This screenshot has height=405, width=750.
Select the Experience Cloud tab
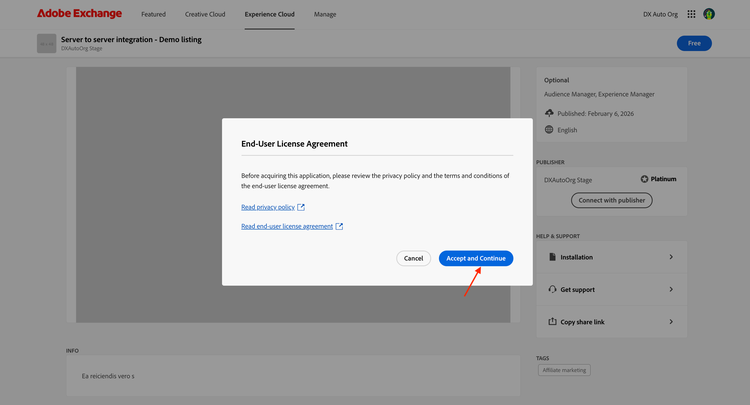point(270,14)
